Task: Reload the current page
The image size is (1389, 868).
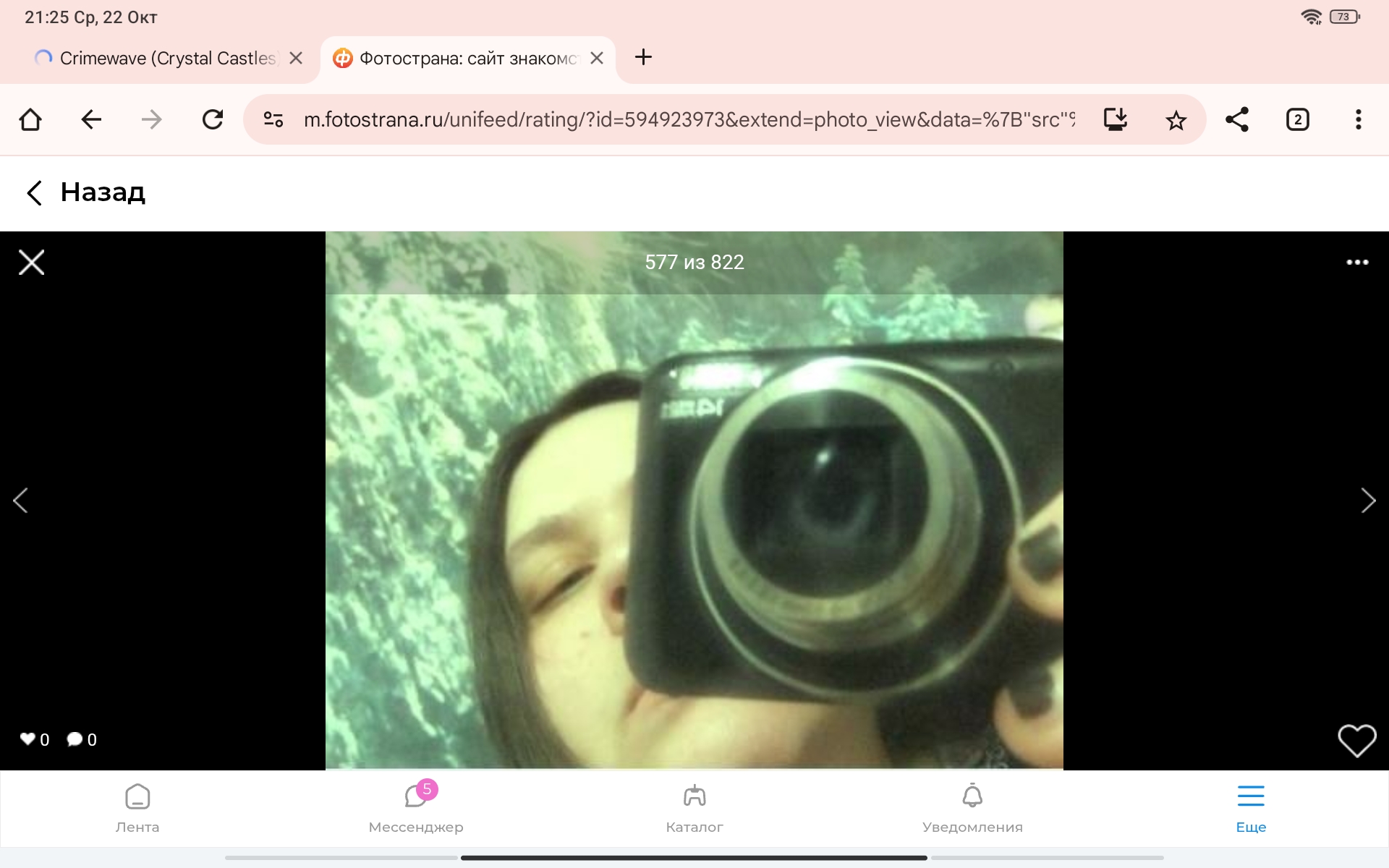Action: pos(213,119)
